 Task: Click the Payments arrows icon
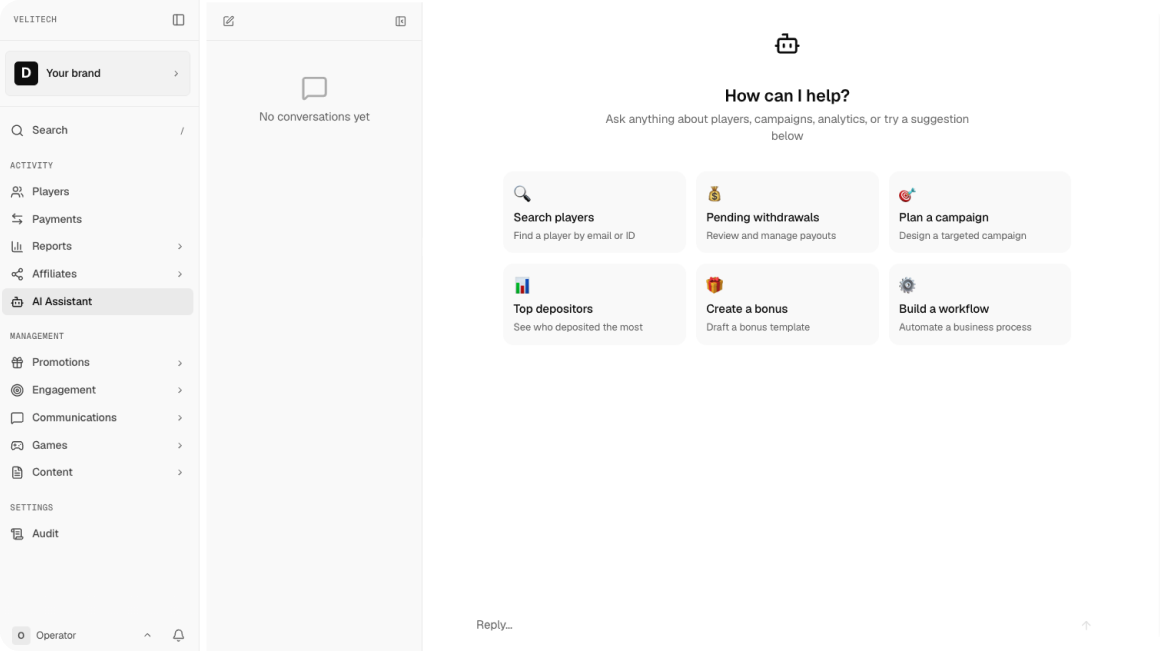pos(17,219)
